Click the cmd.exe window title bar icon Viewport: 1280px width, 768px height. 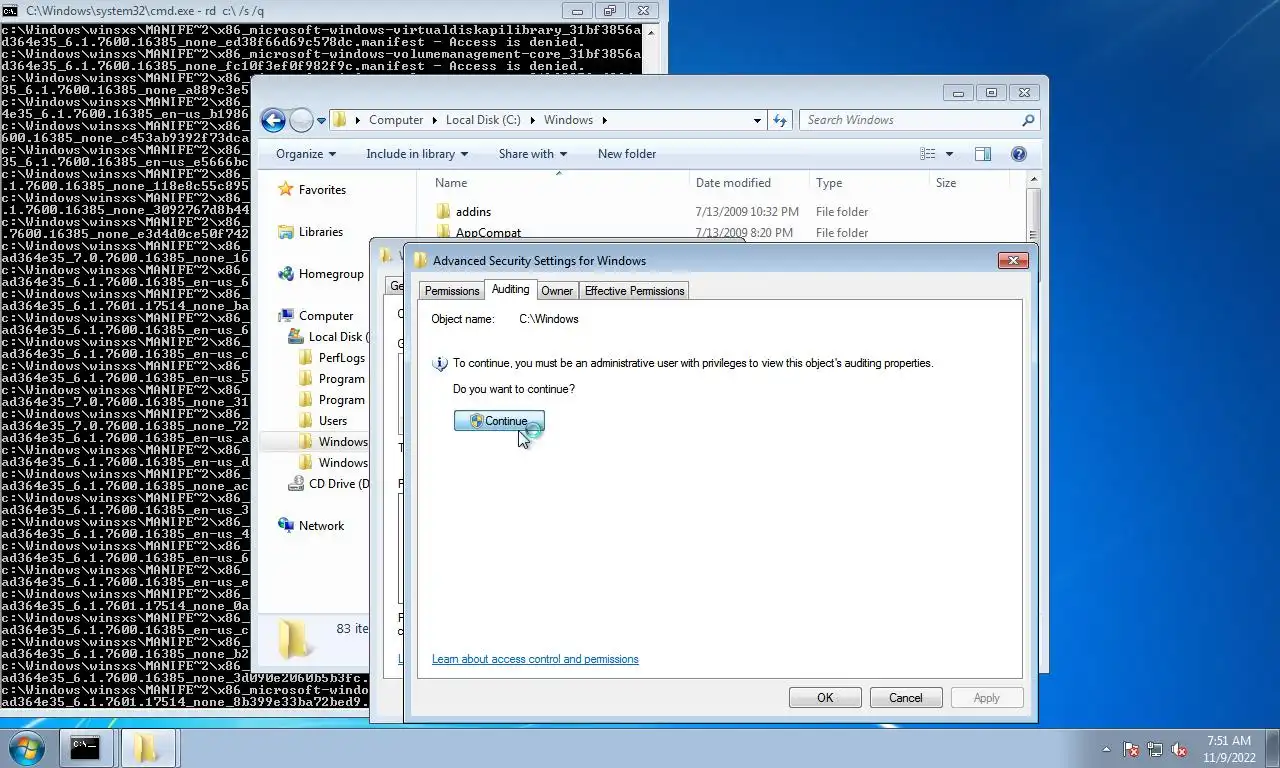10,10
